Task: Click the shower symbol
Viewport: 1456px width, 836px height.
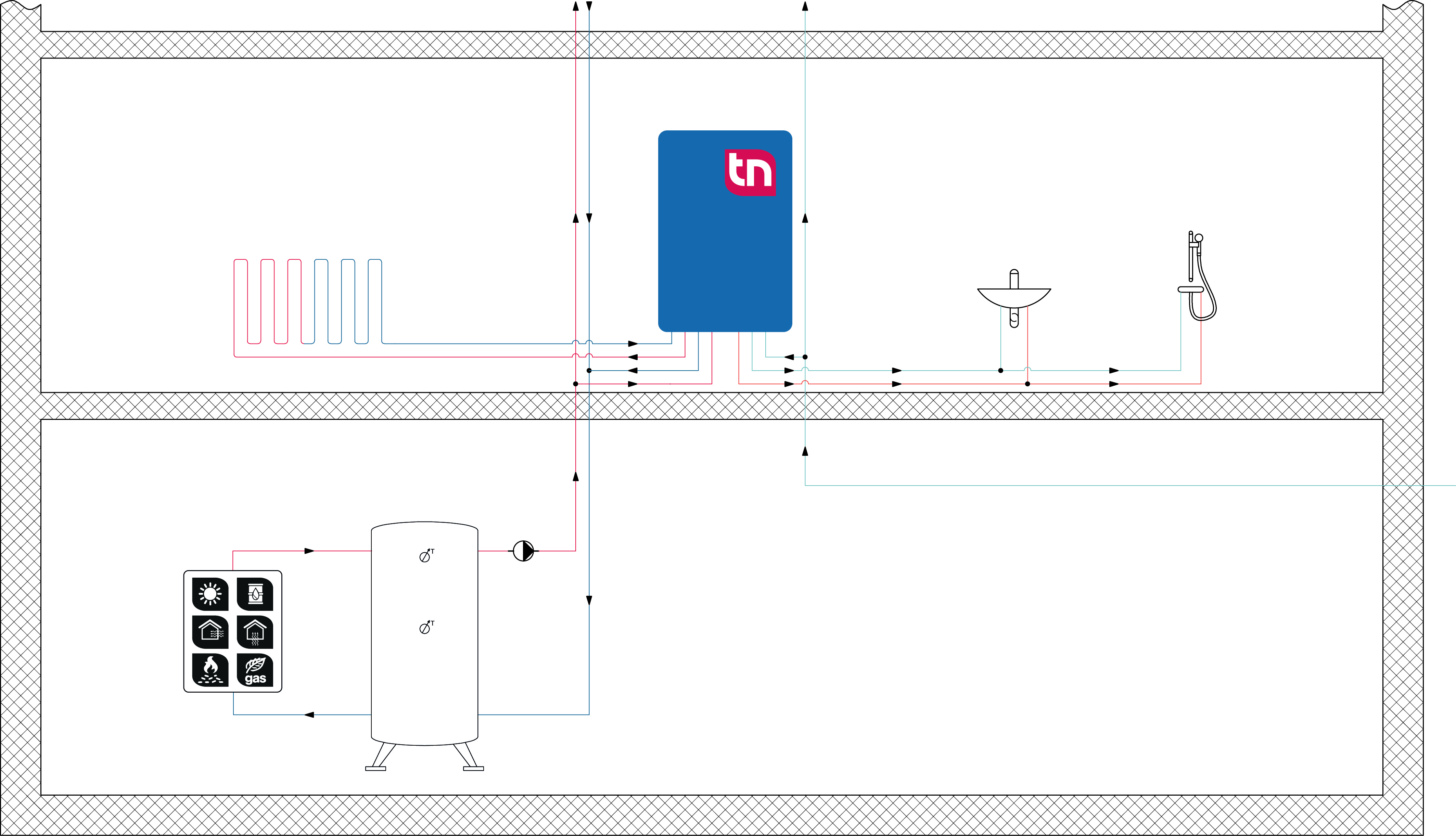Action: 1198,275
